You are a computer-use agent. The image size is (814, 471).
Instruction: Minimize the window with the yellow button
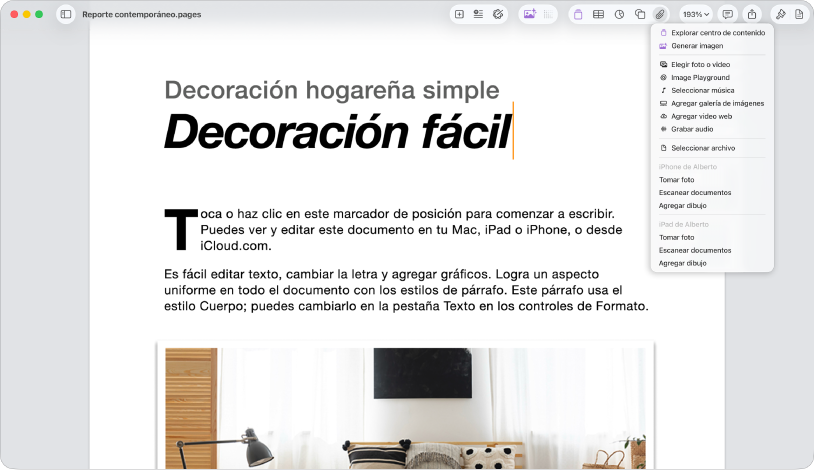(x=26, y=15)
